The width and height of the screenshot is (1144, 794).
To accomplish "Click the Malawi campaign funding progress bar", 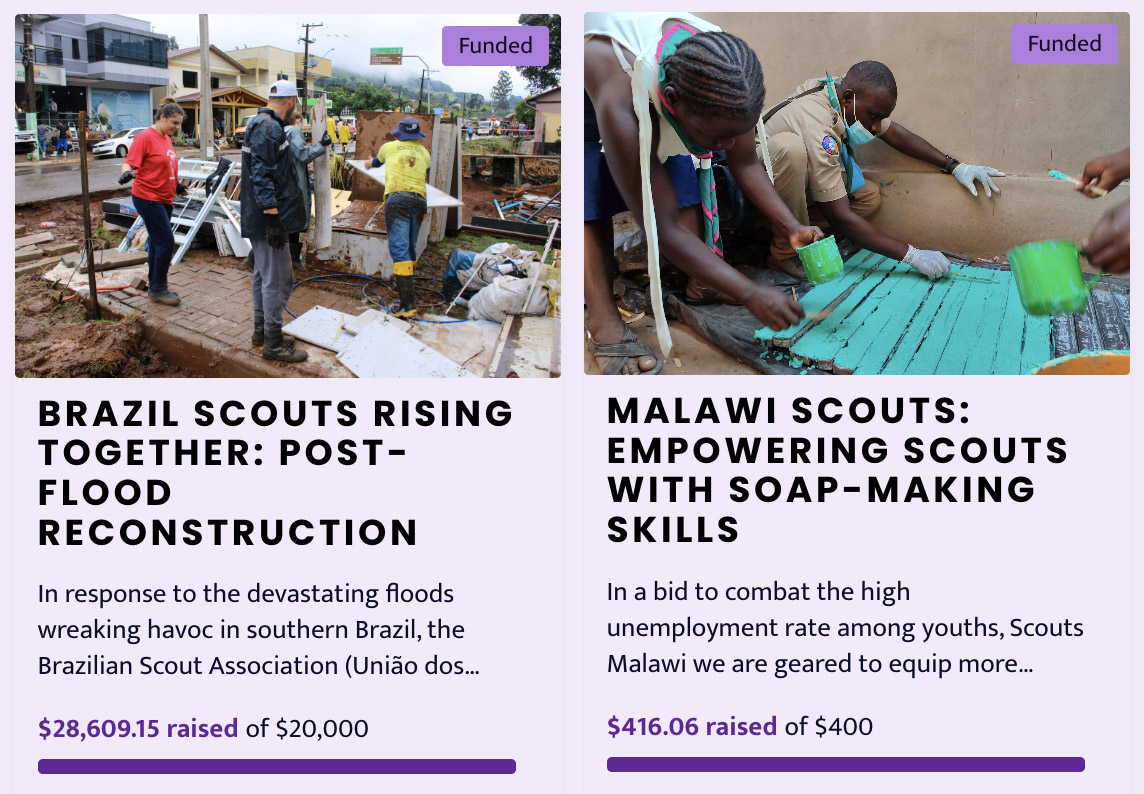I will click(845, 764).
